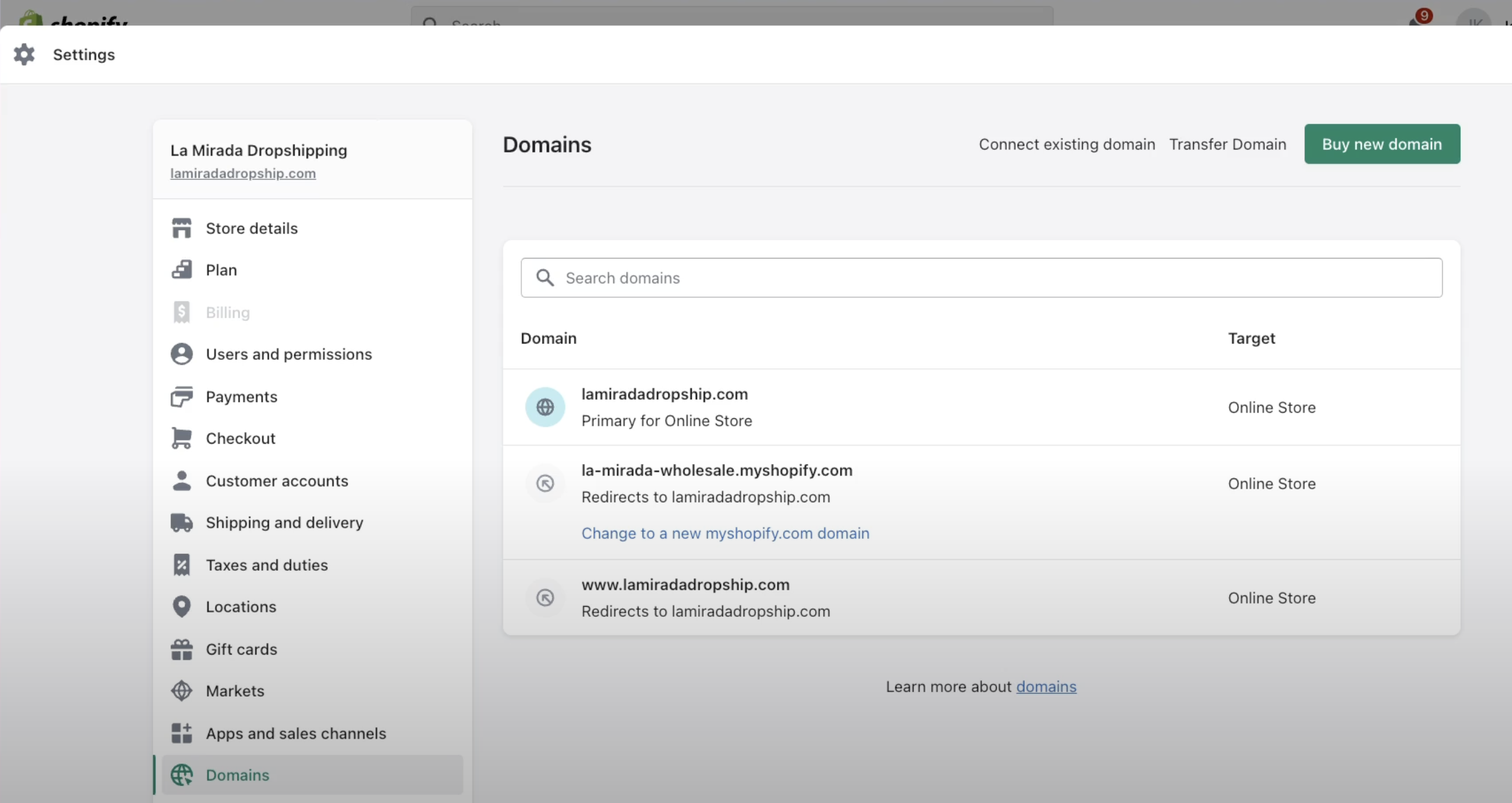The height and width of the screenshot is (803, 1512).
Task: Click Change to a new myshopify.com domain
Action: [x=726, y=533]
